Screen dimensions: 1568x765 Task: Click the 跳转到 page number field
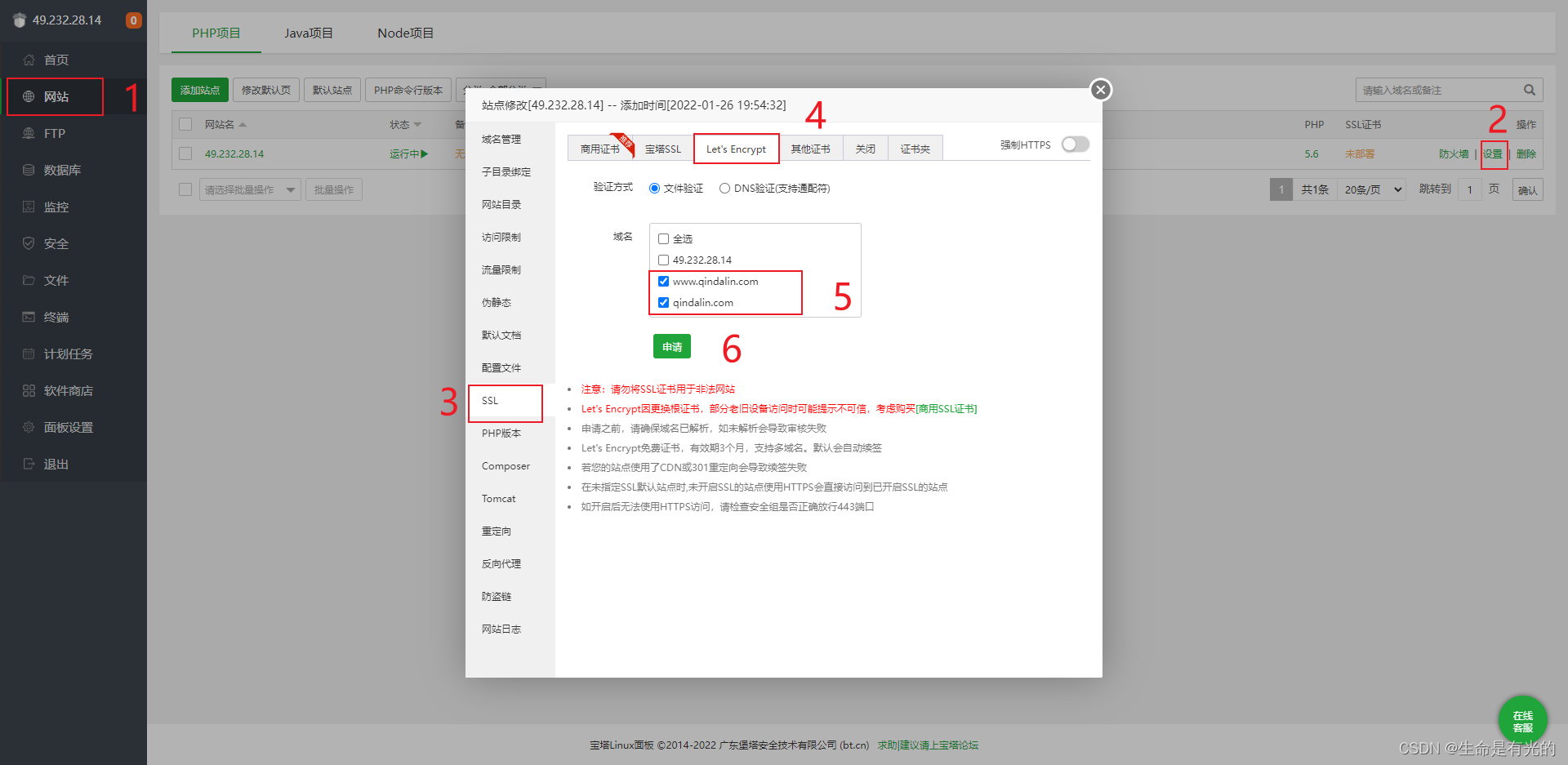point(1469,189)
